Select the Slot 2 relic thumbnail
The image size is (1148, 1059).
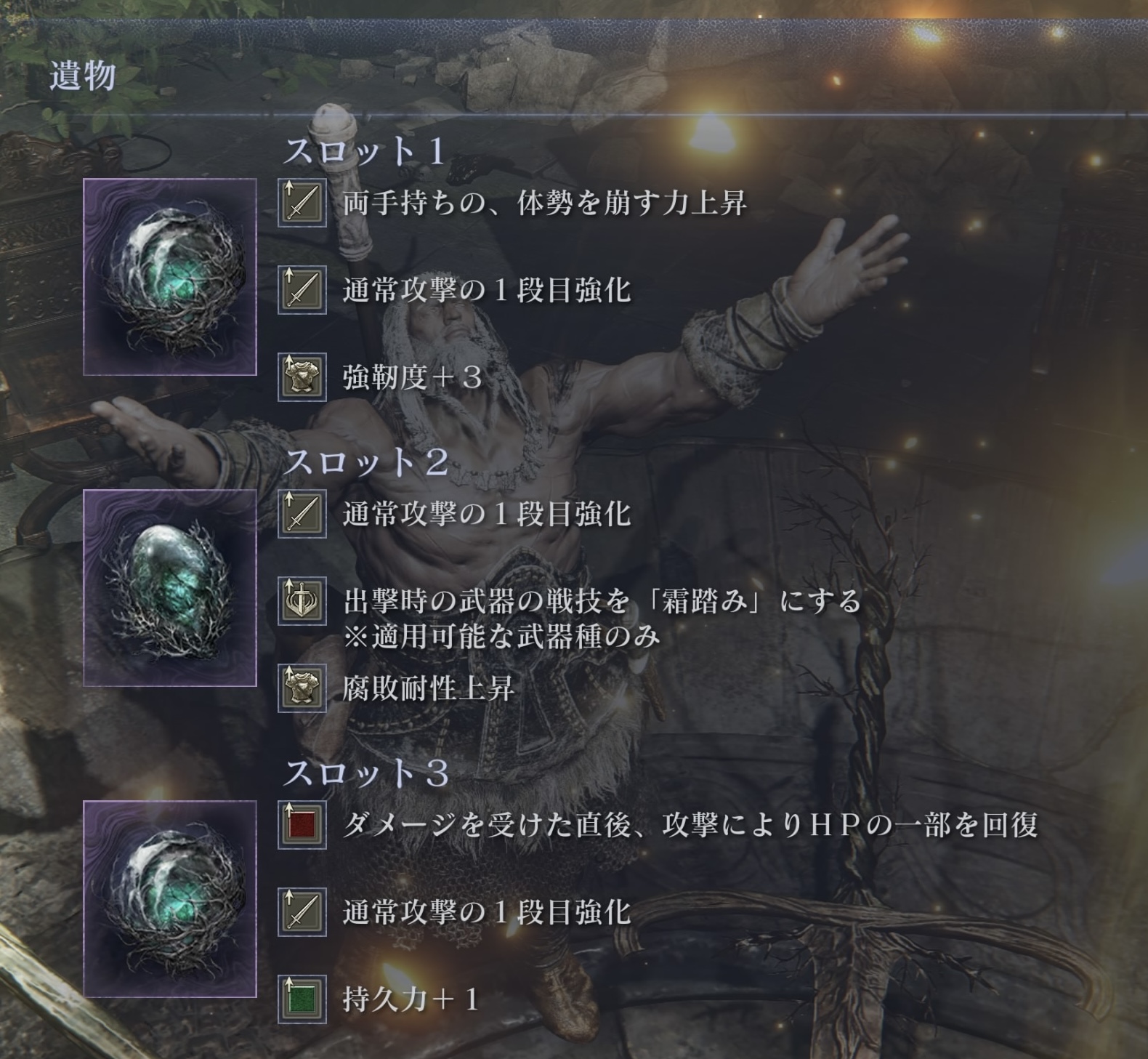170,587
